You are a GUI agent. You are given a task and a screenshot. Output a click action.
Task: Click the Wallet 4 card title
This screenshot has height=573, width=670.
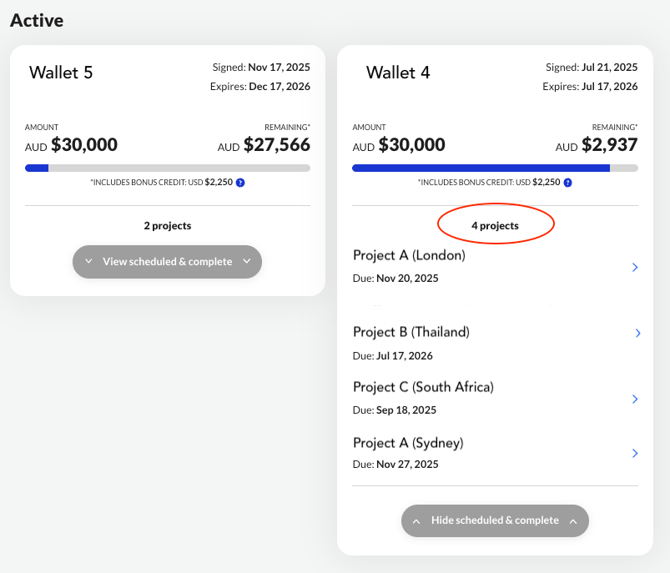point(398,73)
